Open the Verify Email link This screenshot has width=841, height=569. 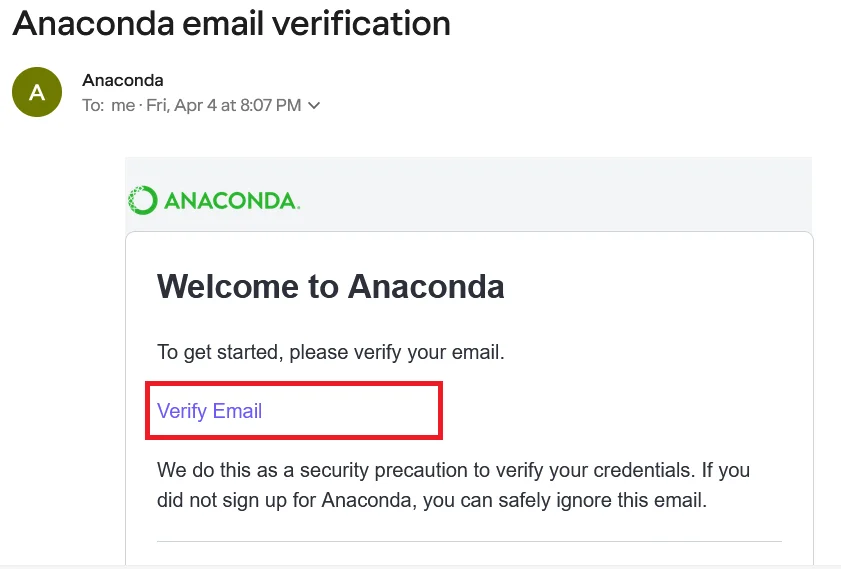coord(210,411)
